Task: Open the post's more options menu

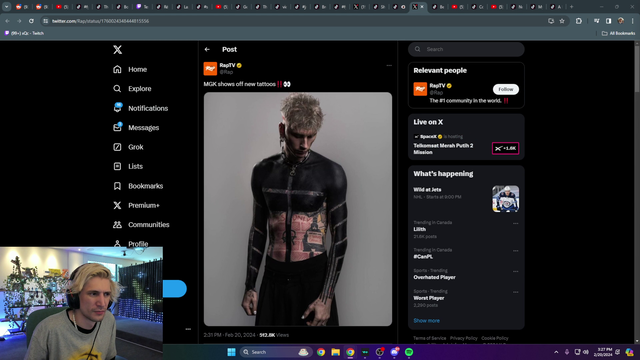Action: point(389,65)
